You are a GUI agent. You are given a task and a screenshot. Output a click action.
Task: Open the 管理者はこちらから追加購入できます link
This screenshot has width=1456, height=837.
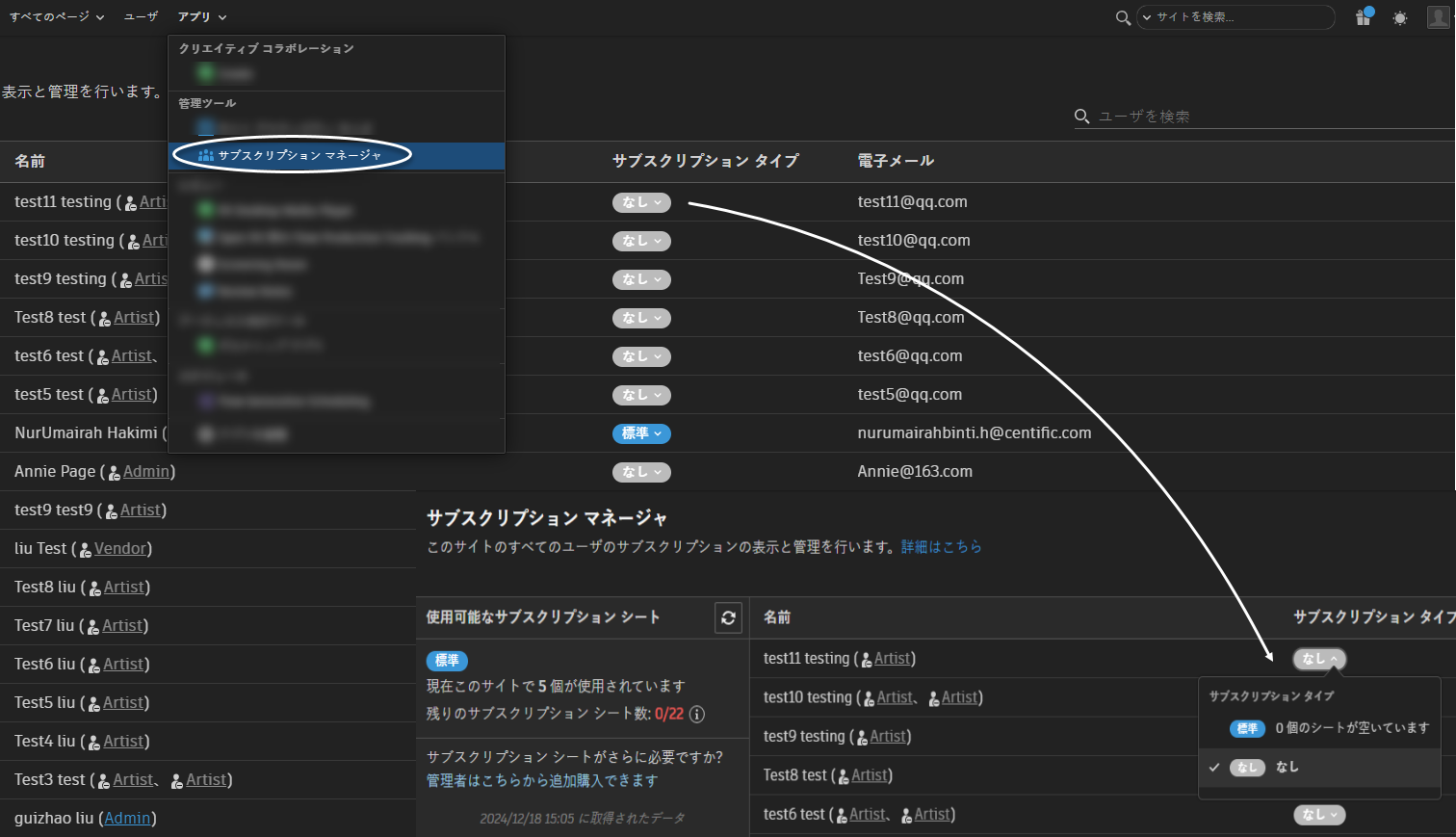tap(542, 780)
